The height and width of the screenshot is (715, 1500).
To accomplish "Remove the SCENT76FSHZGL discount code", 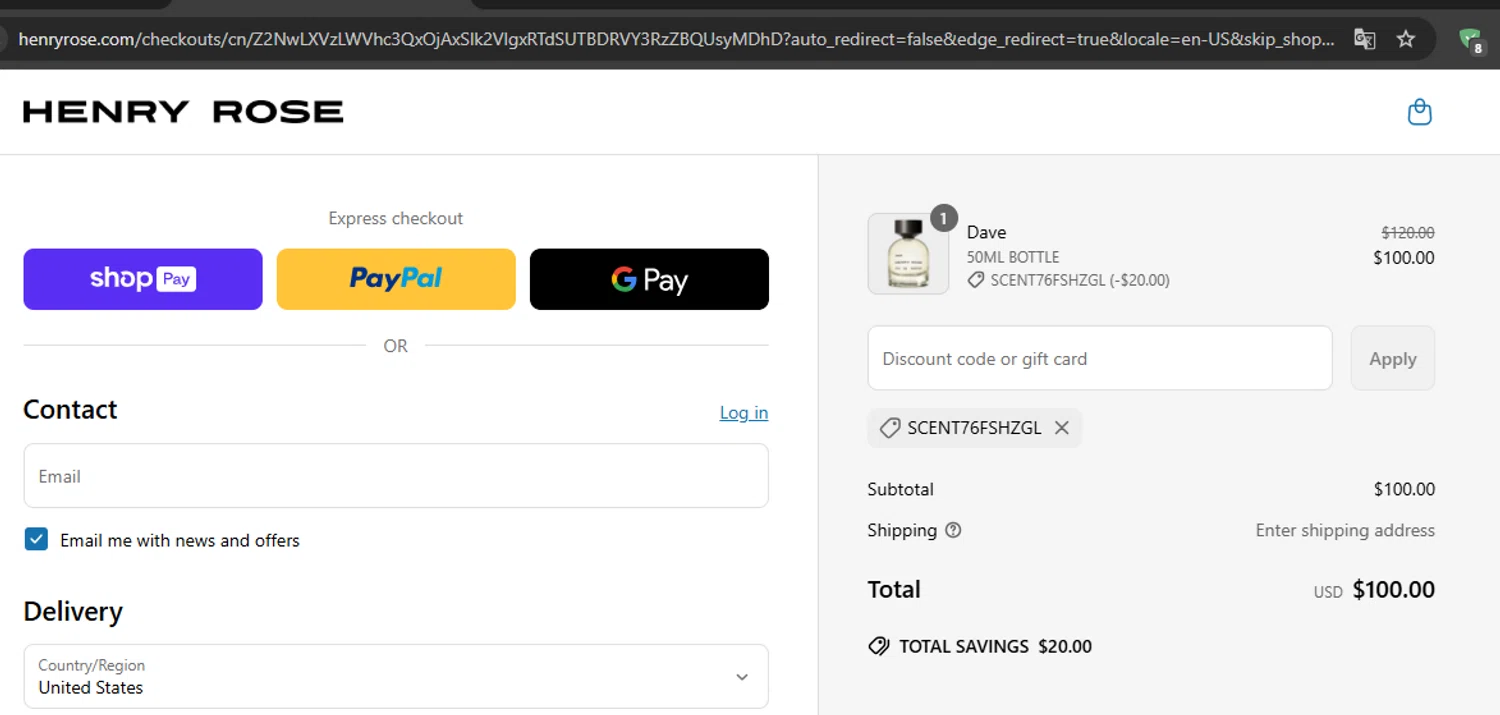I will pos(1062,428).
